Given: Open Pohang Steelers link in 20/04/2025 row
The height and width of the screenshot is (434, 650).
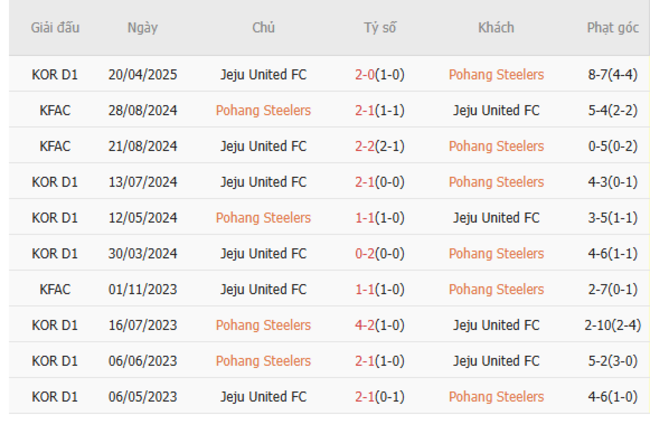Looking at the screenshot, I should click(496, 75).
